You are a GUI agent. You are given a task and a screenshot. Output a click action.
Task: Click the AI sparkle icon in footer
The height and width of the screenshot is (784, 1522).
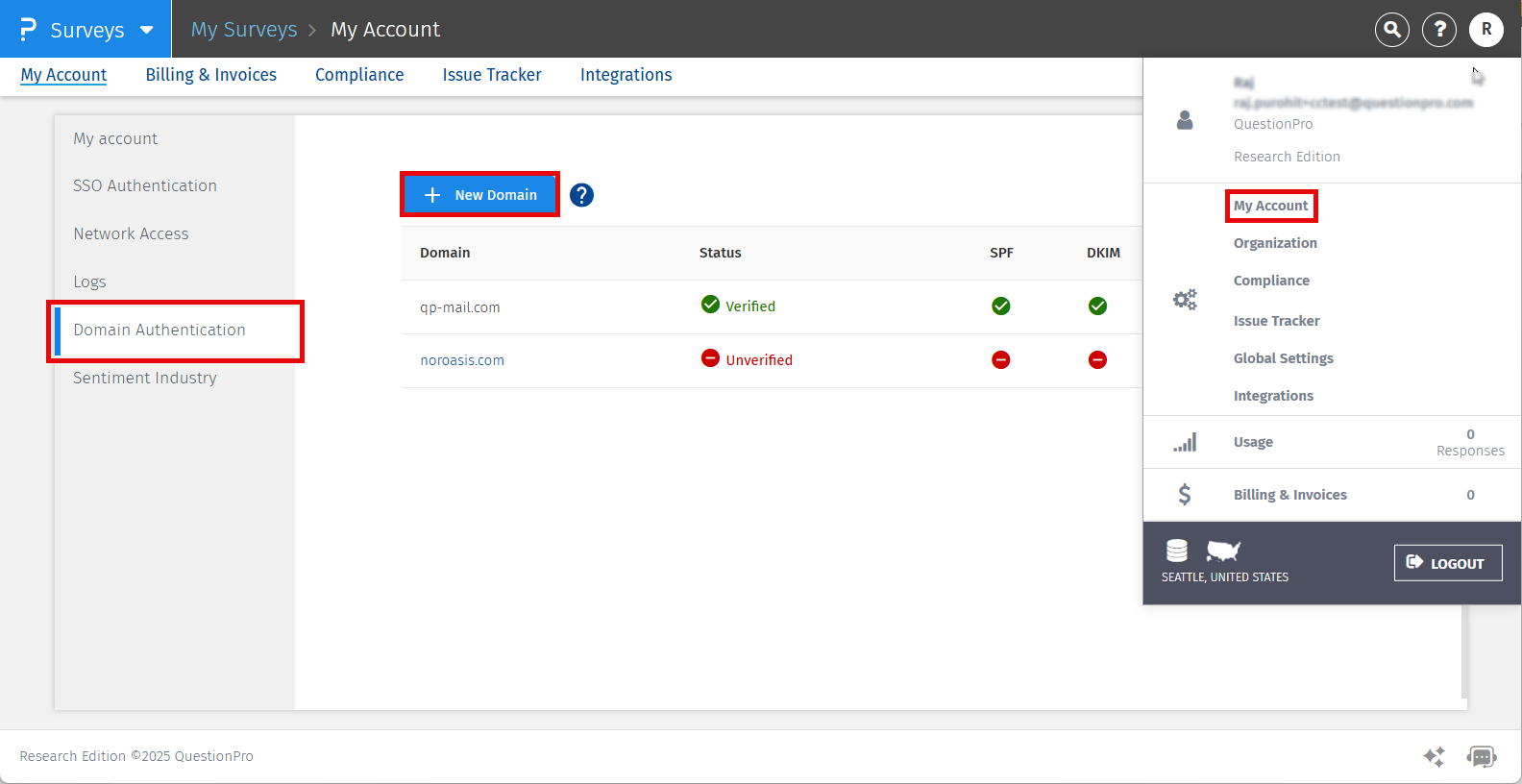point(1434,756)
